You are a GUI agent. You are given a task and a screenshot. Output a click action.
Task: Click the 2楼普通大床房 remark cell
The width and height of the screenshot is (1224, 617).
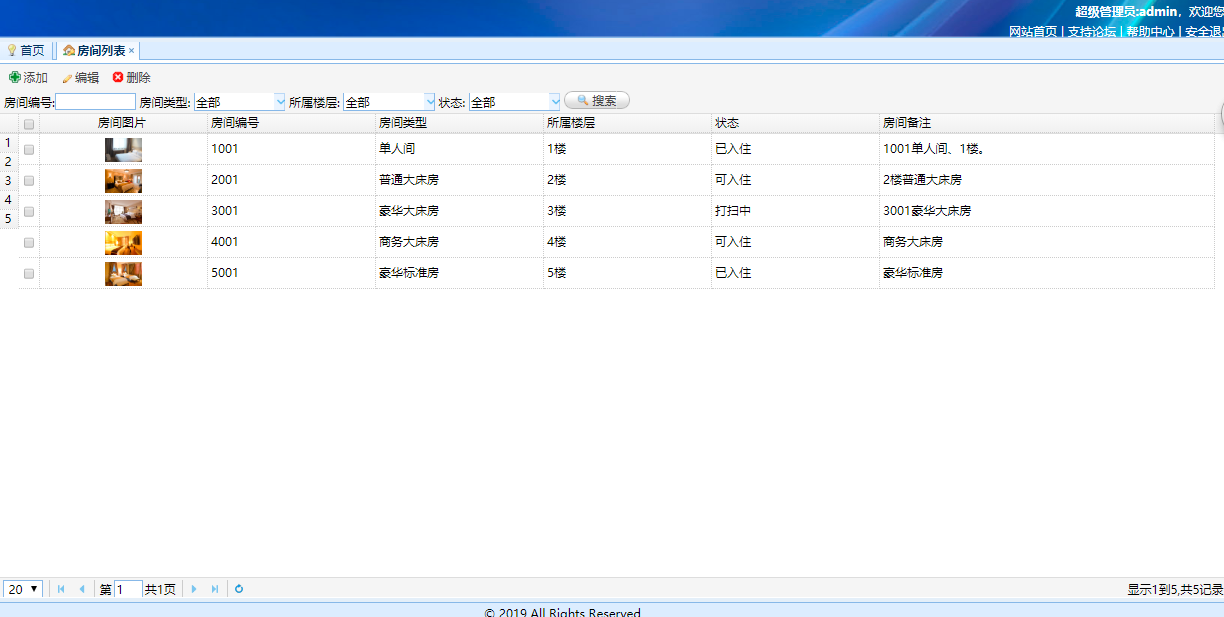(x=1046, y=180)
